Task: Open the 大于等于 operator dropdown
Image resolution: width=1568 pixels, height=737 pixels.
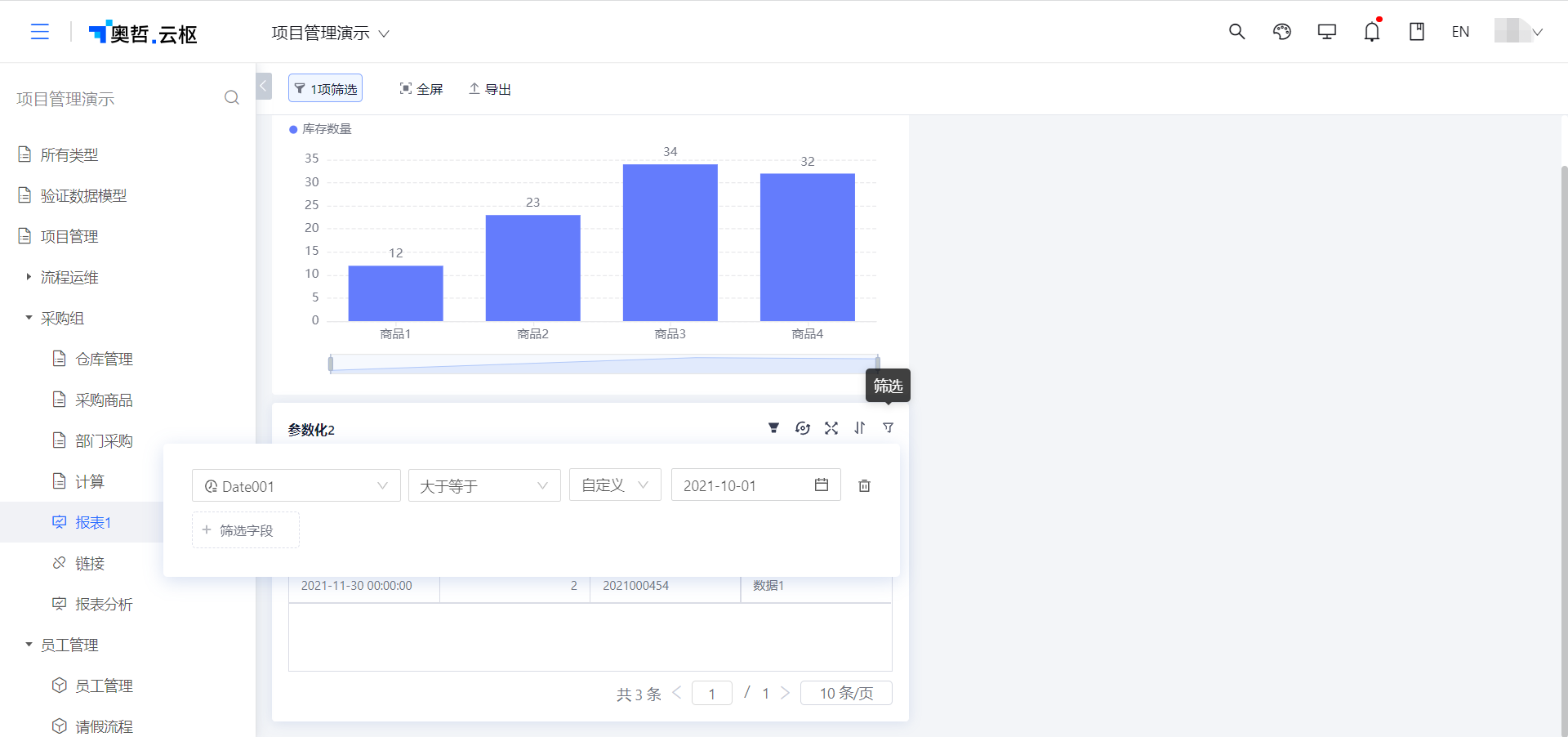Action: point(484,485)
